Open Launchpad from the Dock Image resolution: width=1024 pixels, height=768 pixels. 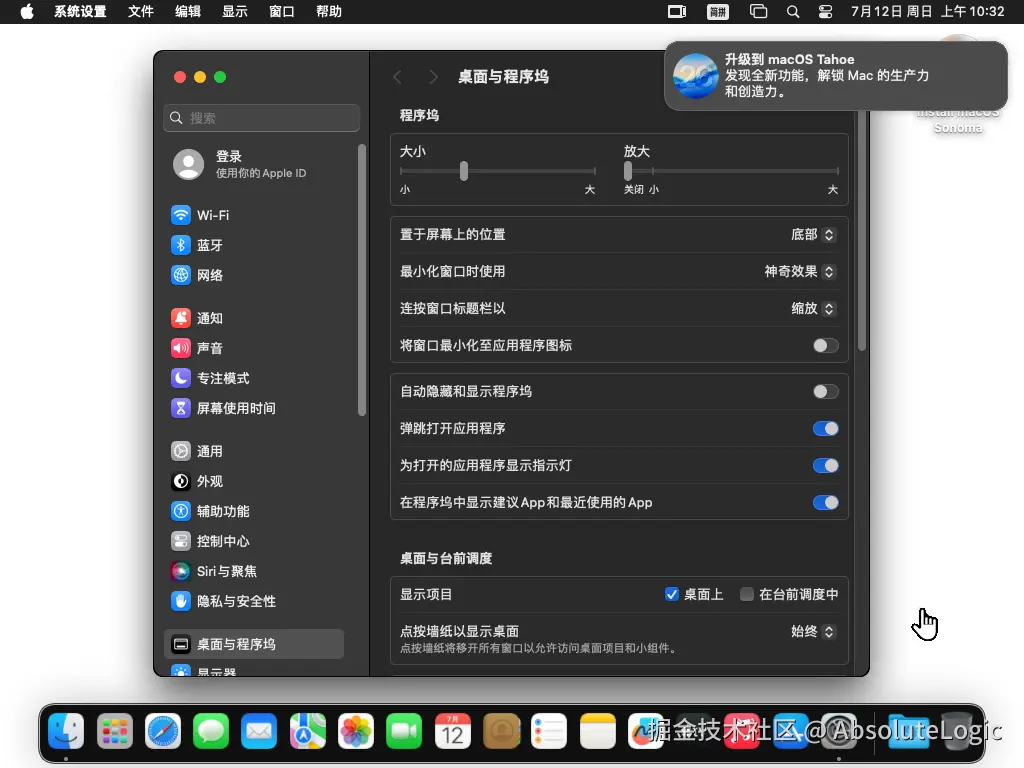coord(114,731)
